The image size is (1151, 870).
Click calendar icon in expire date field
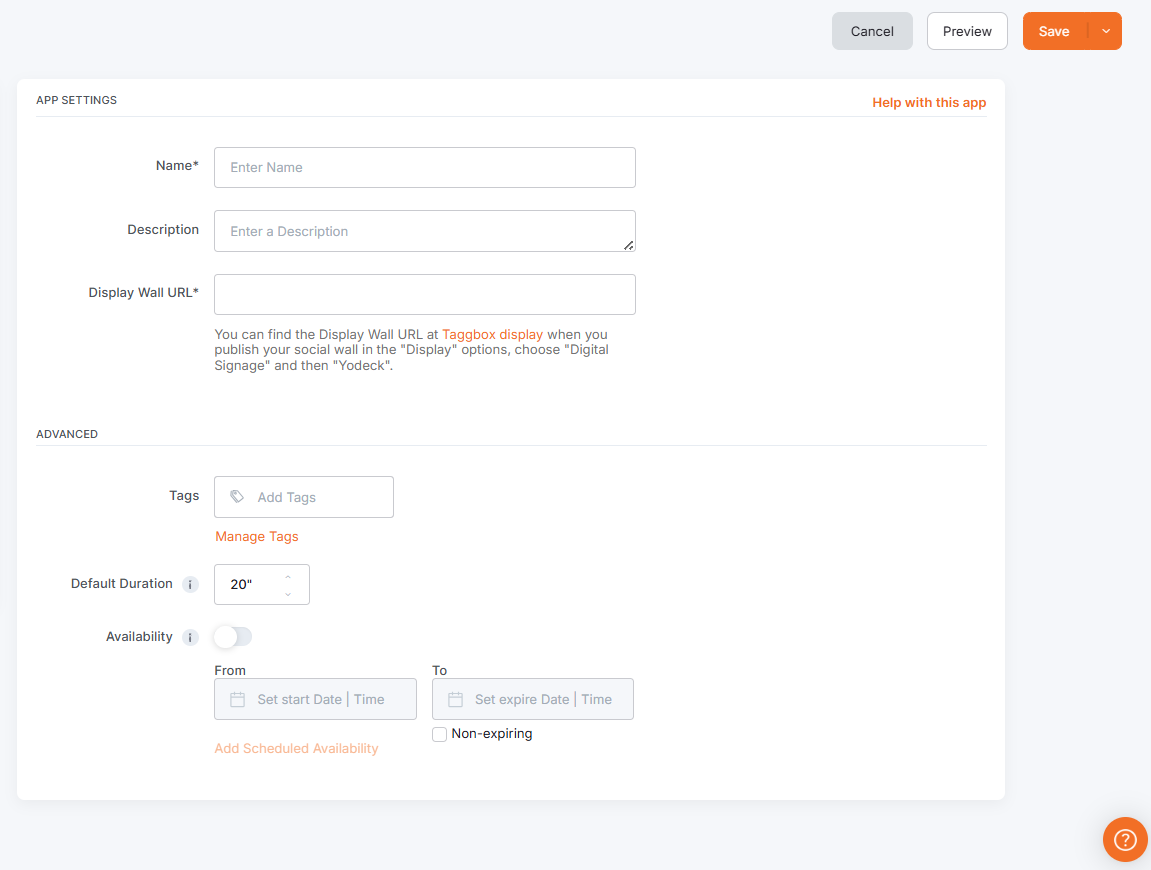455,700
